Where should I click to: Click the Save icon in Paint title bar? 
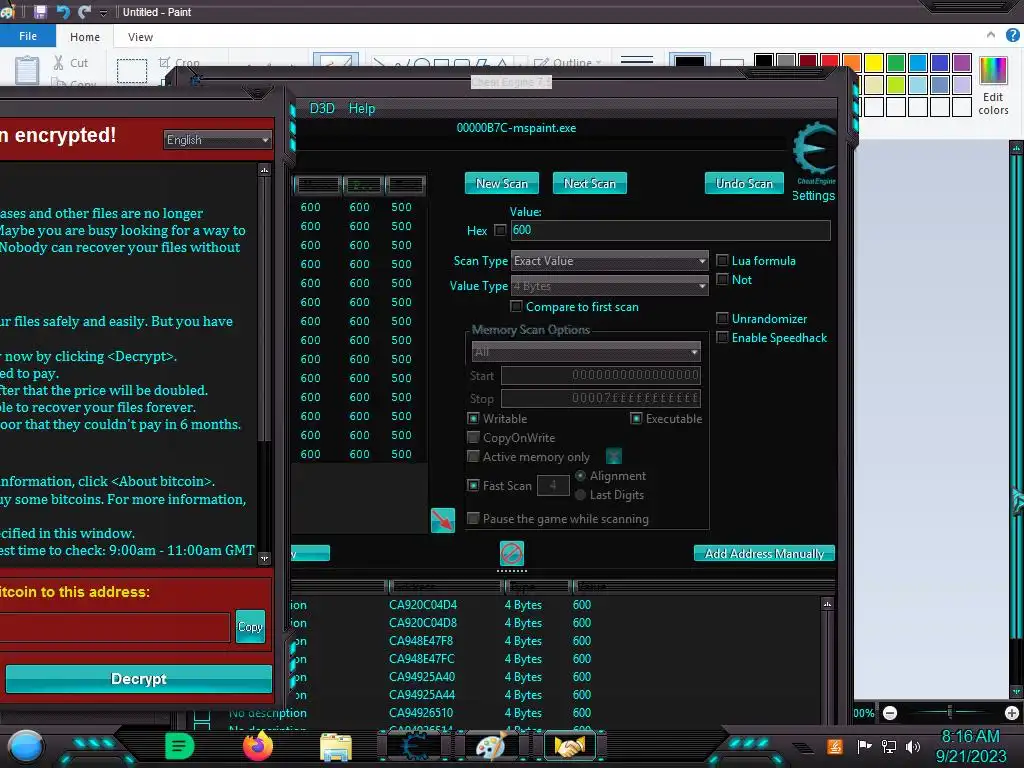pyautogui.click(x=40, y=12)
